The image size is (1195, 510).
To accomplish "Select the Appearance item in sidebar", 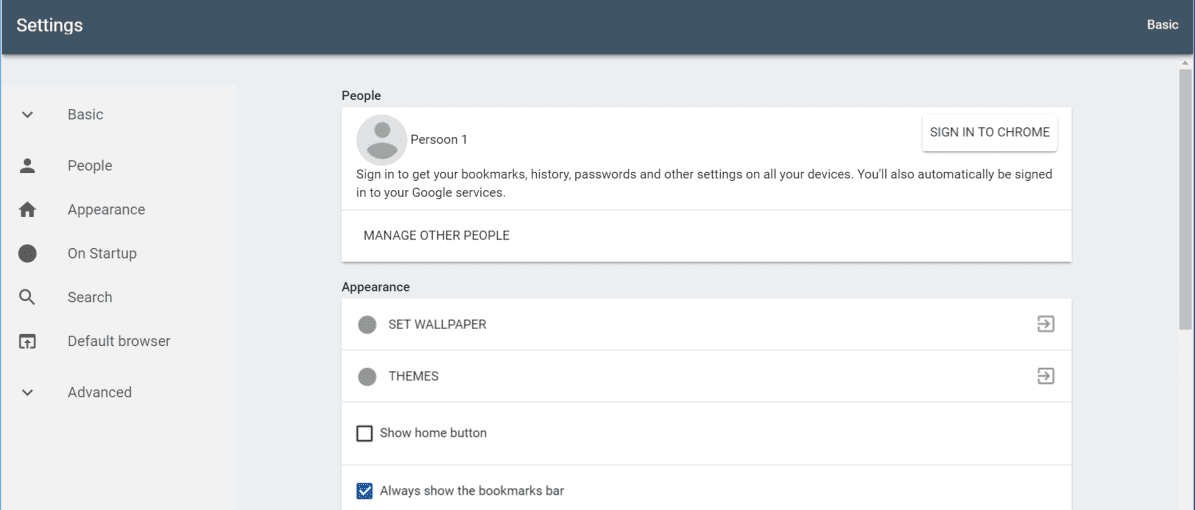I will [106, 210].
